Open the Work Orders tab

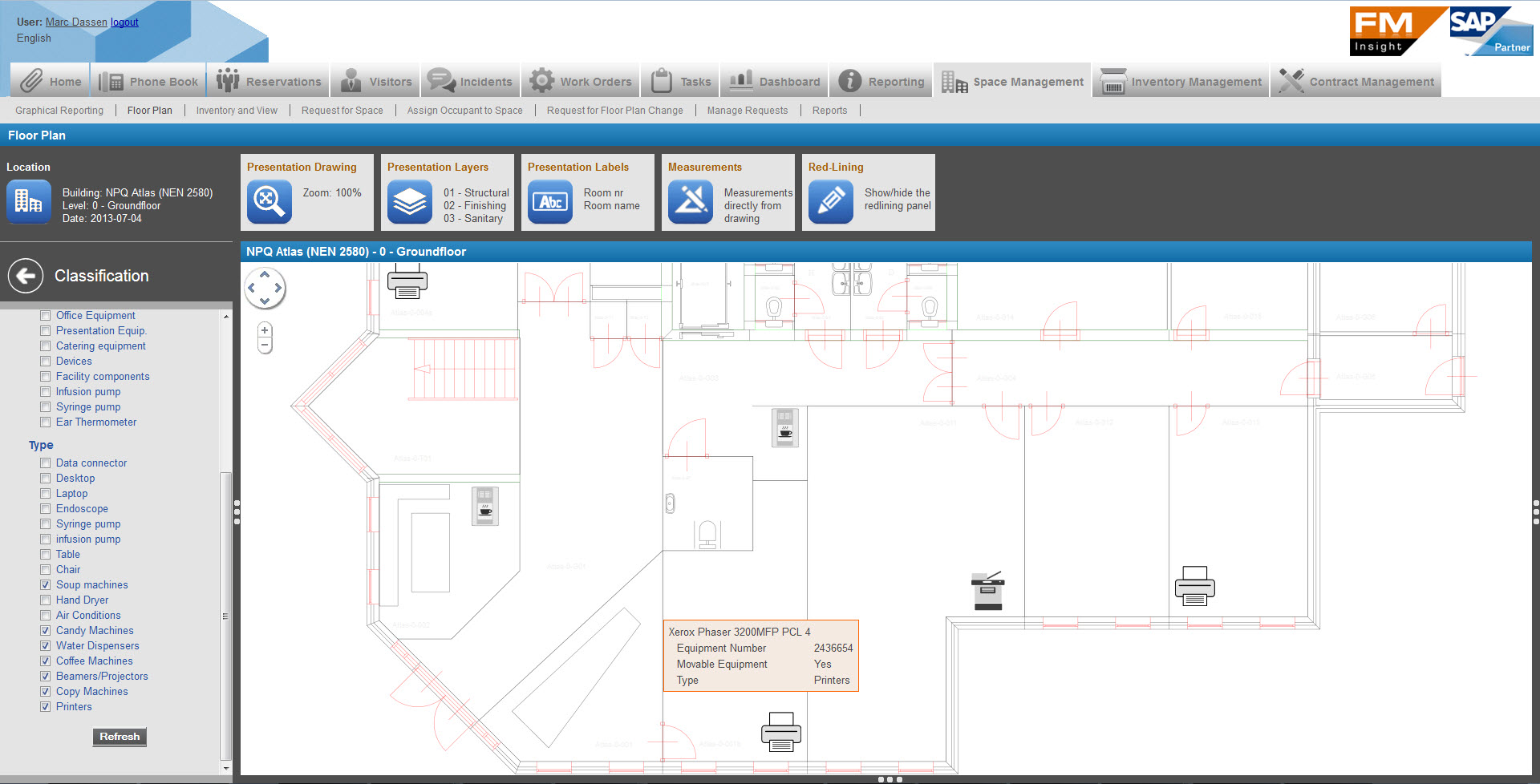click(581, 82)
